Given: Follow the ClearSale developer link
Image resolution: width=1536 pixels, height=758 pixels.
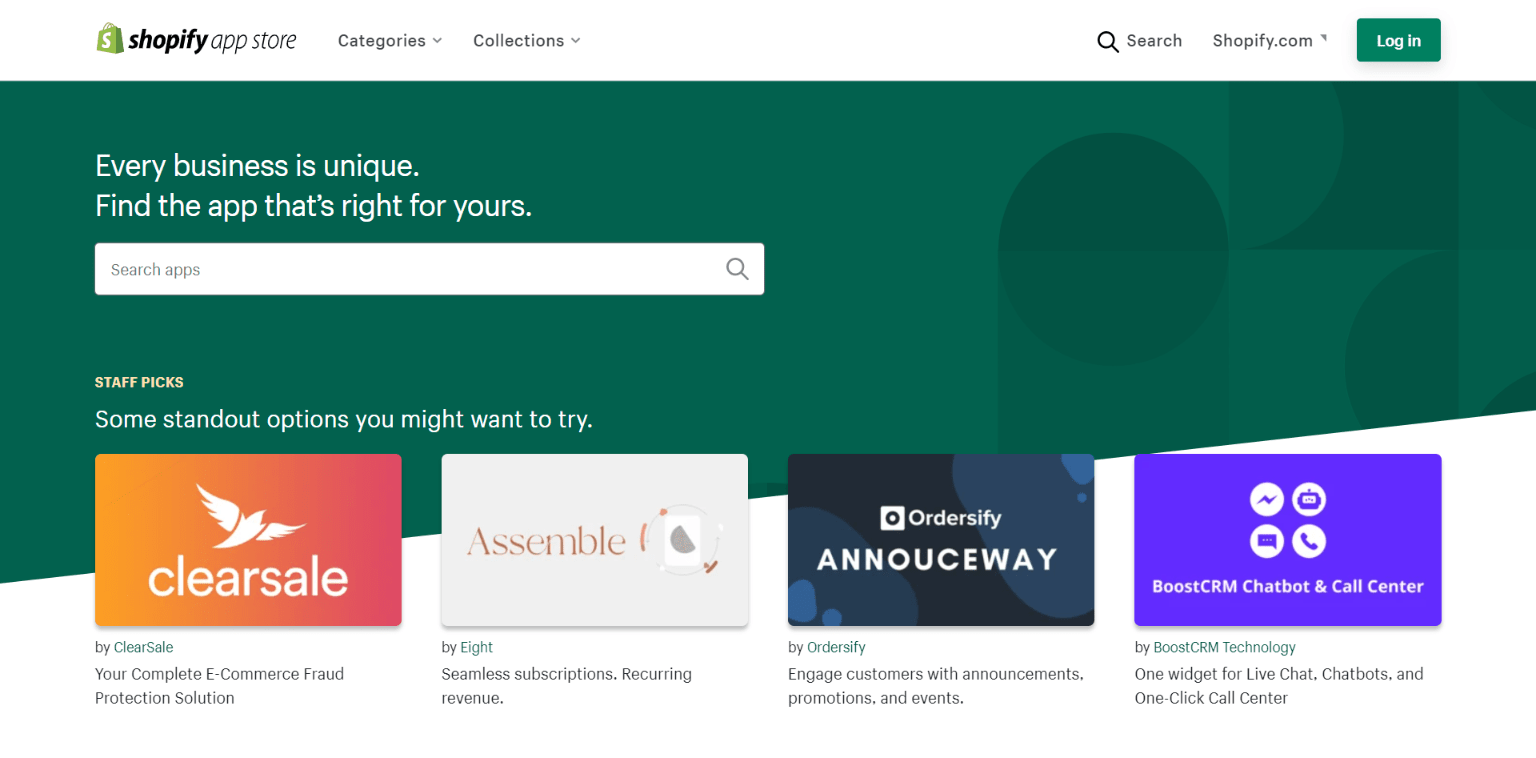Looking at the screenshot, I should click(x=144, y=647).
